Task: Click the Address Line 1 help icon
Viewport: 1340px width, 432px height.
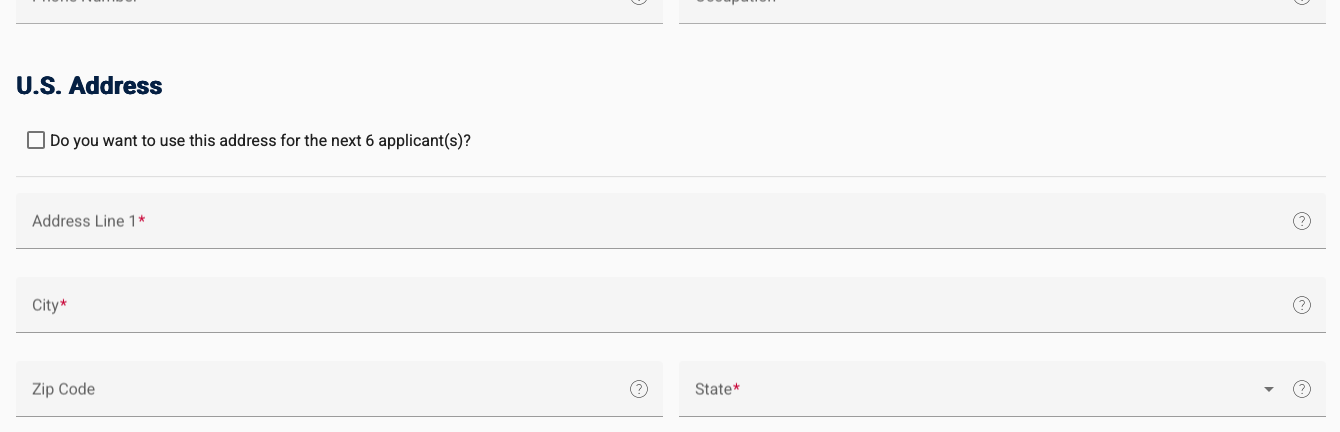Action: pos(1301,221)
